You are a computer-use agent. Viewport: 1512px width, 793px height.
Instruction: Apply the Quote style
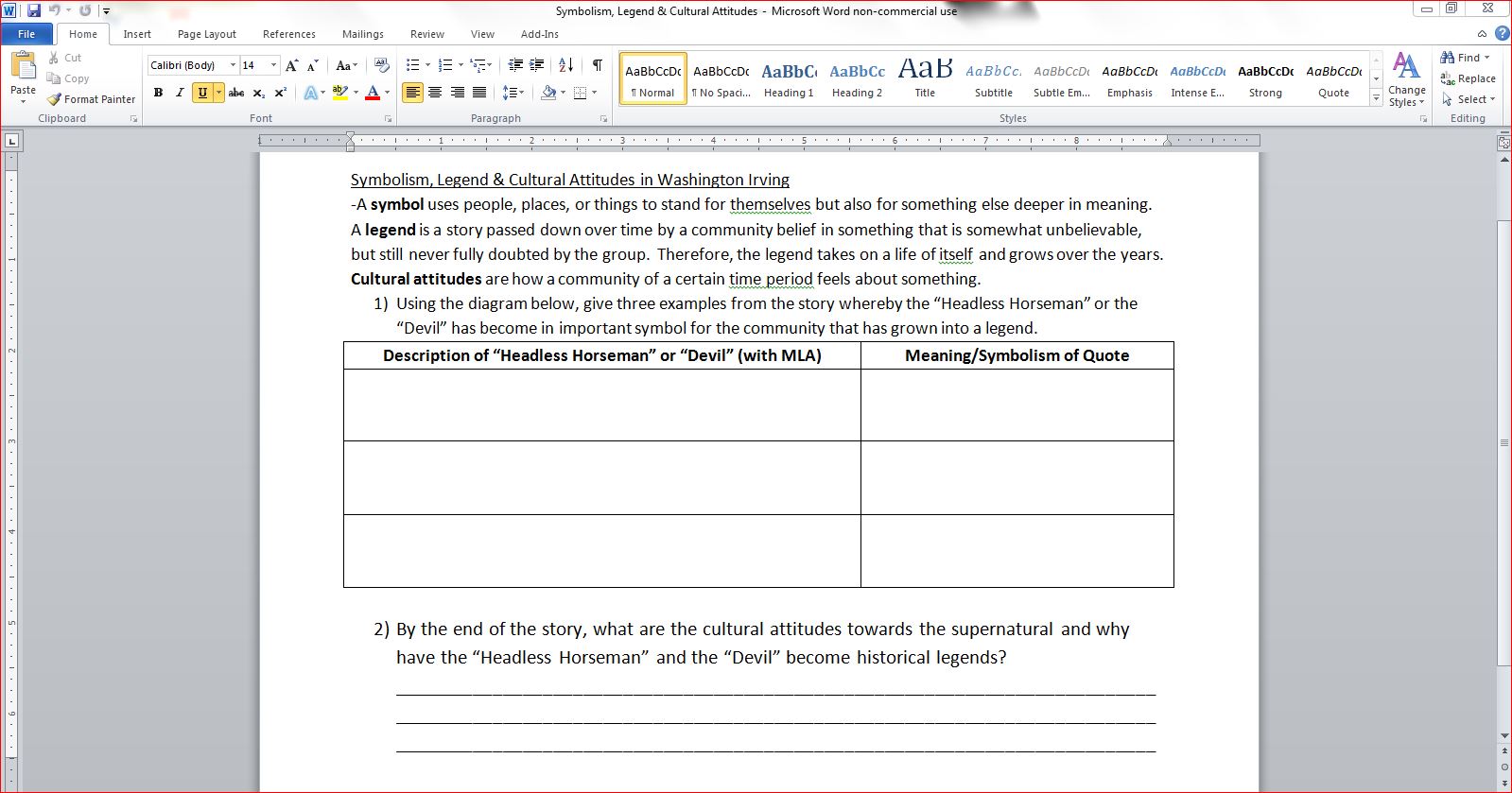(x=1333, y=78)
